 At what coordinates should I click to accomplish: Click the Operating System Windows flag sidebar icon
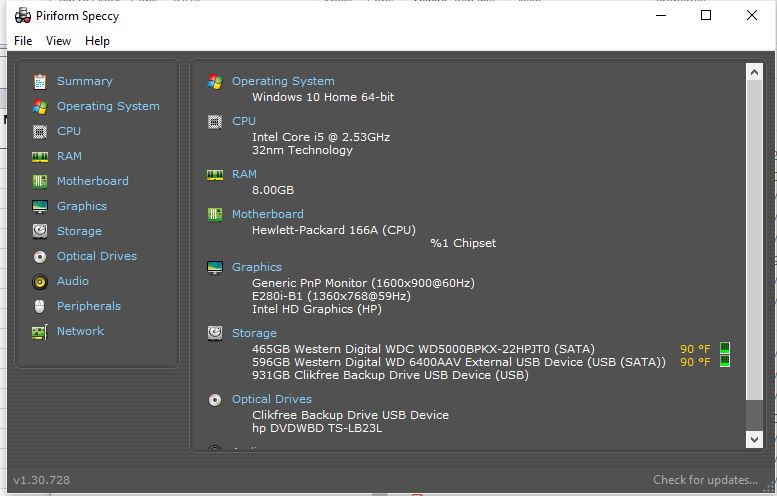click(x=40, y=107)
